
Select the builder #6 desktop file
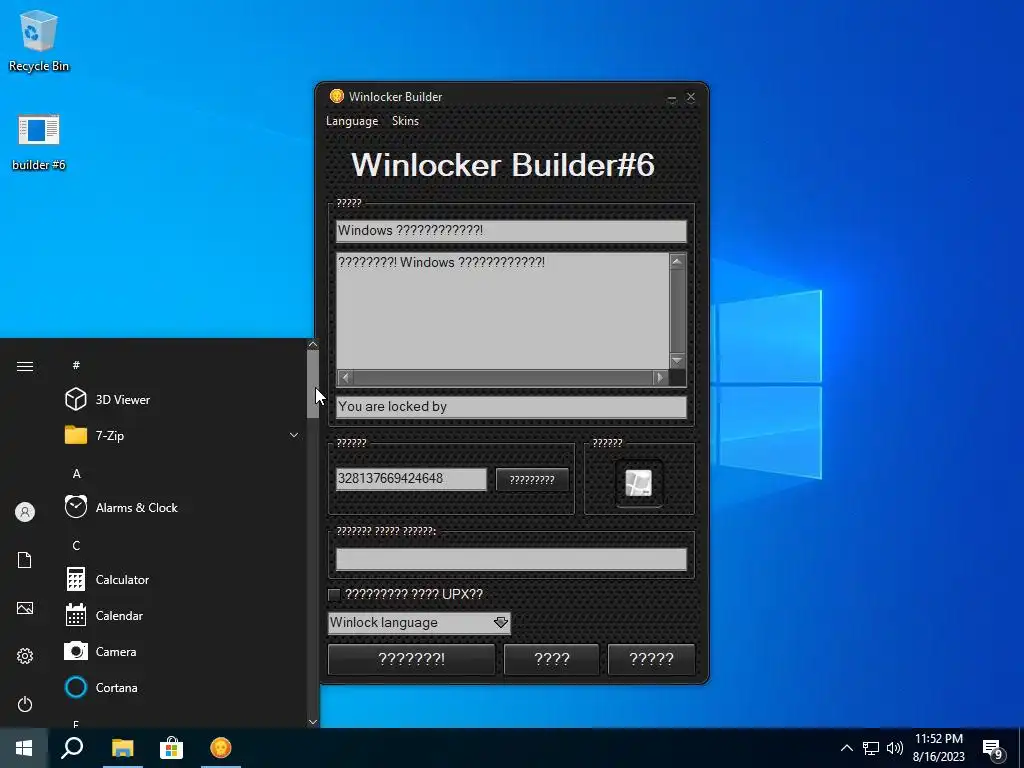[x=39, y=142]
